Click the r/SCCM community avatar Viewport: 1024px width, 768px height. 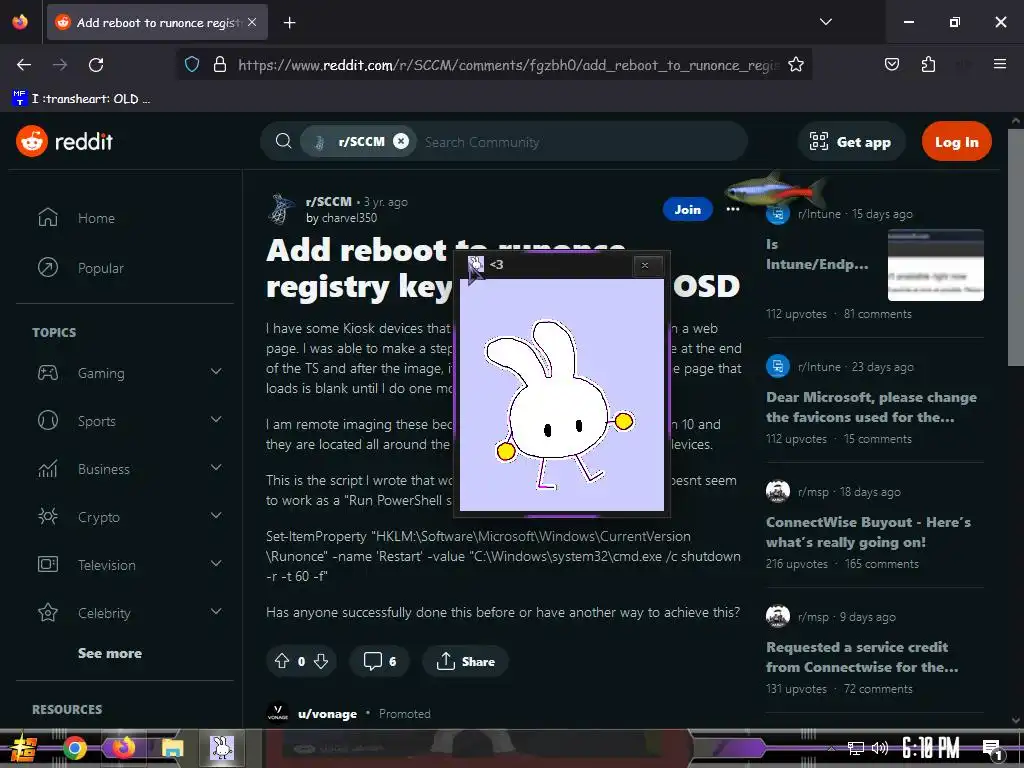[x=281, y=209]
